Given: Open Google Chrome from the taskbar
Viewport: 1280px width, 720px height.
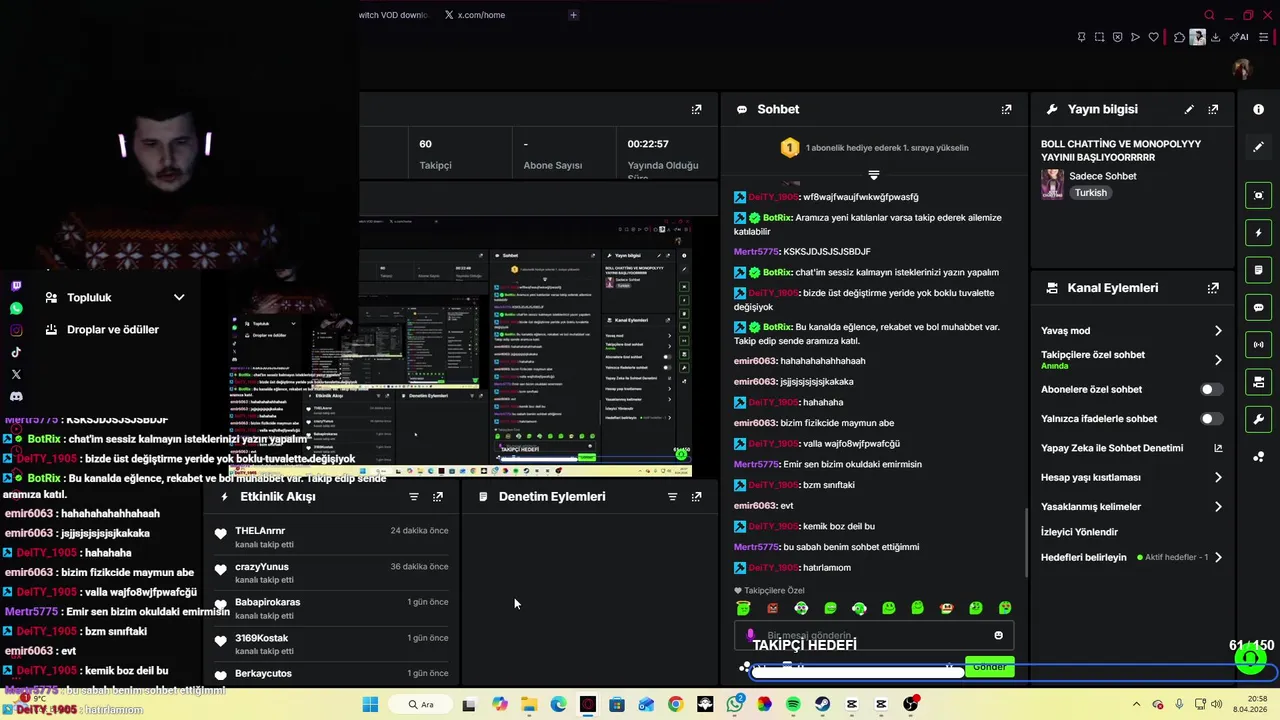Looking at the screenshot, I should click(676, 704).
